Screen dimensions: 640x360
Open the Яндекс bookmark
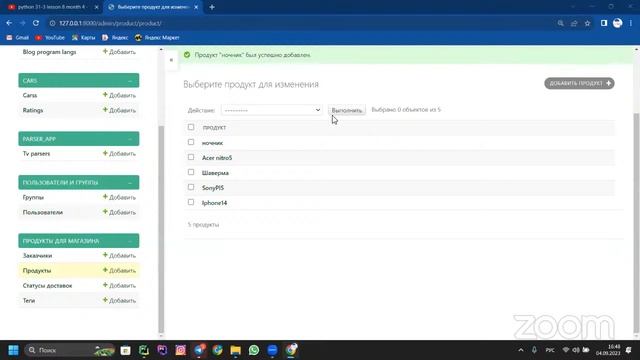(115, 38)
